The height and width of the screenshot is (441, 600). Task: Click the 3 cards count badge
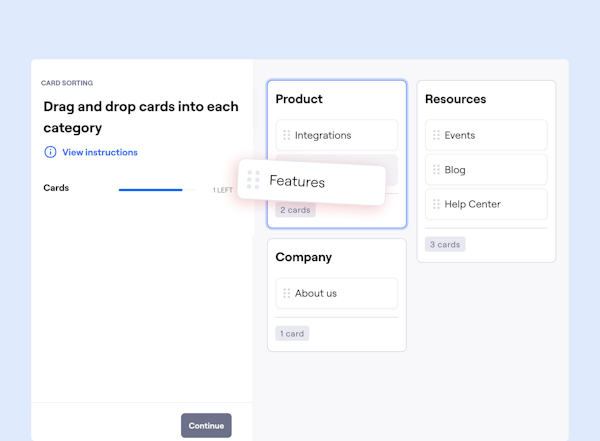[445, 244]
